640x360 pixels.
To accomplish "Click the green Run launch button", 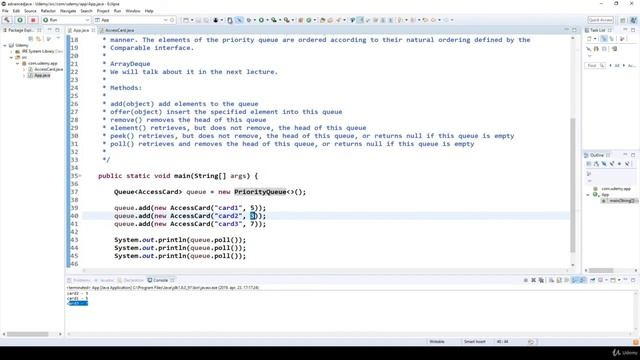I will click(x=20, y=20).
